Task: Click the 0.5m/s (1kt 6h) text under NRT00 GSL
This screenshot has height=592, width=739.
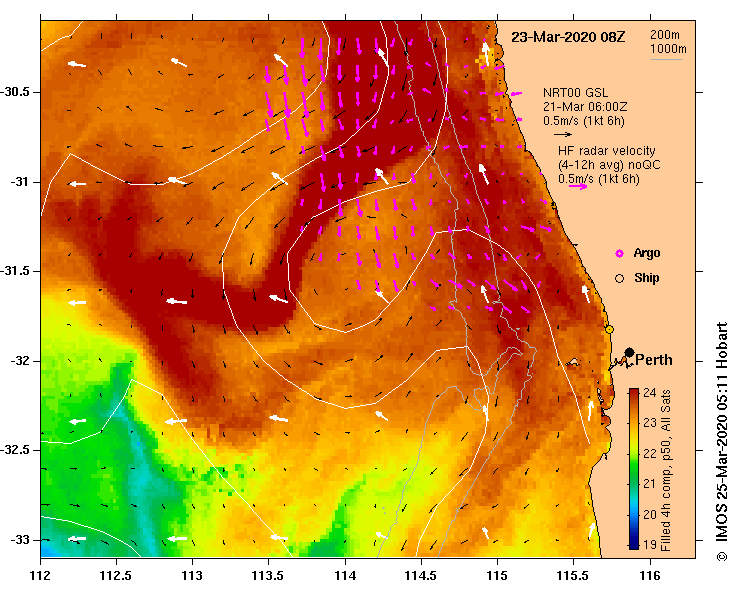Action: tap(584, 121)
